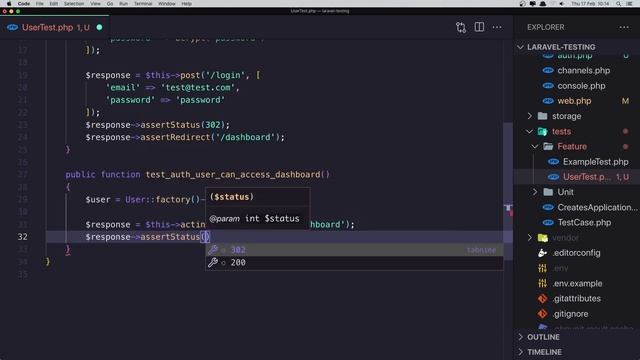640x360 pixels.
Task: Expand the TIMELINE section
Action: 544,352
